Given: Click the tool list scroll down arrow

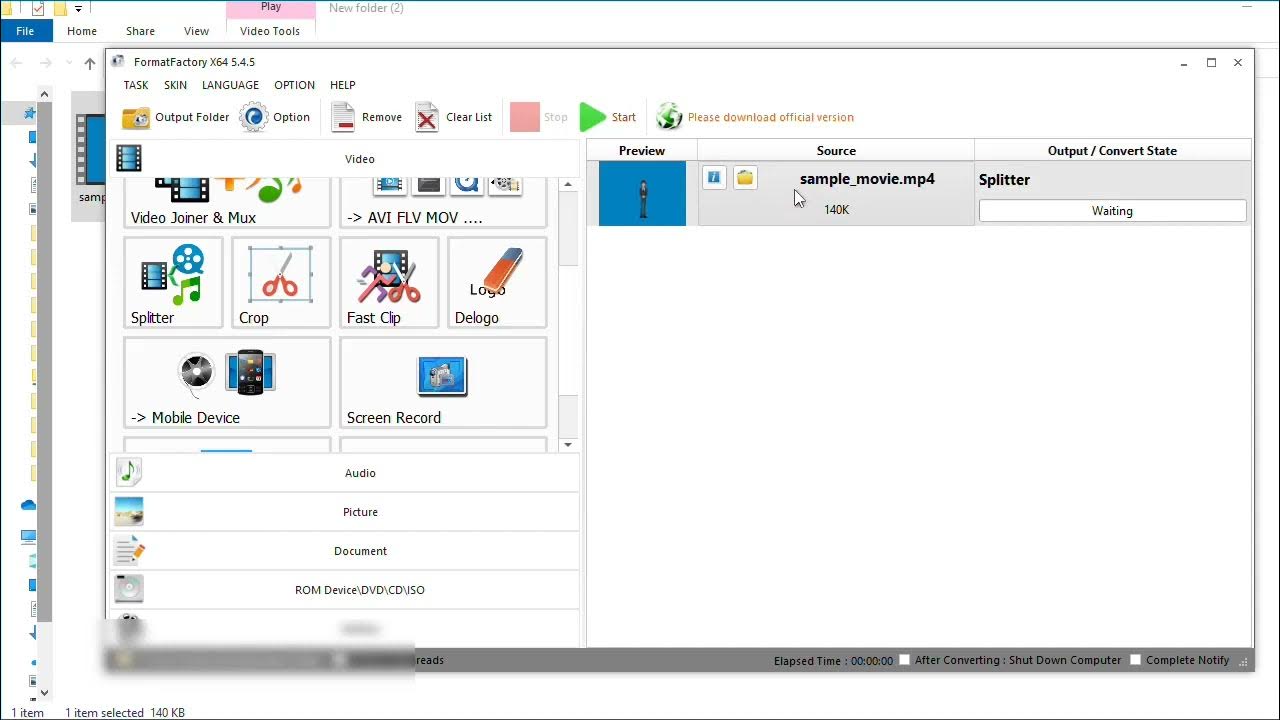Looking at the screenshot, I should (x=568, y=444).
